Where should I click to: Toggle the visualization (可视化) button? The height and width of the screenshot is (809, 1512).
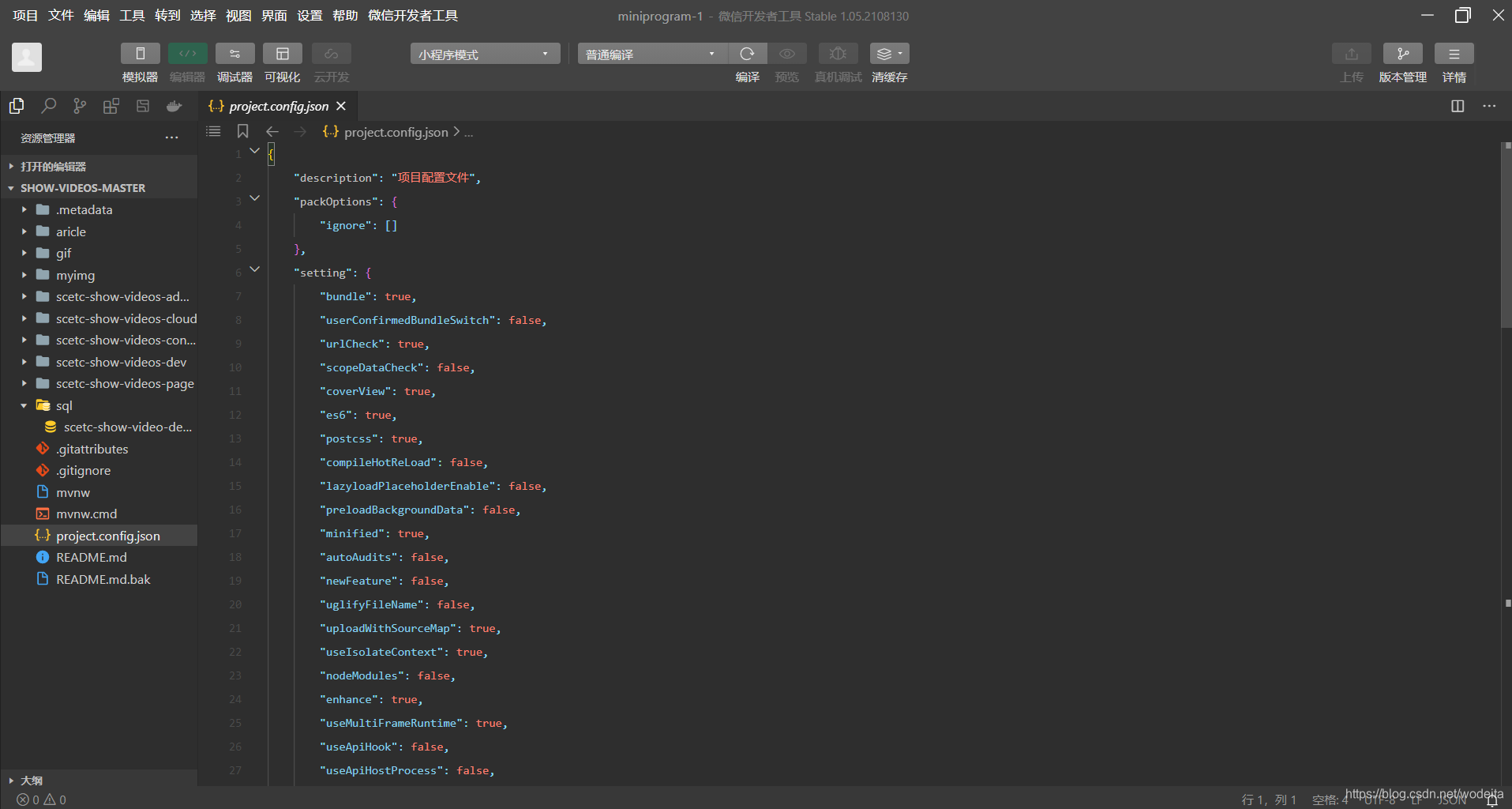point(282,54)
